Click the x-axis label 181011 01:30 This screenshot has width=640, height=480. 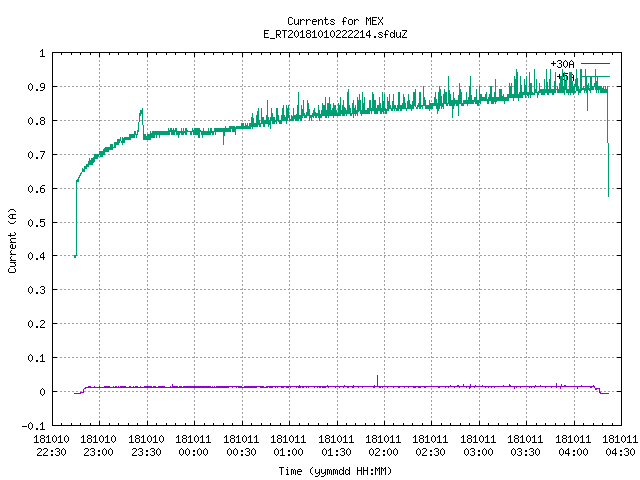click(x=336, y=446)
